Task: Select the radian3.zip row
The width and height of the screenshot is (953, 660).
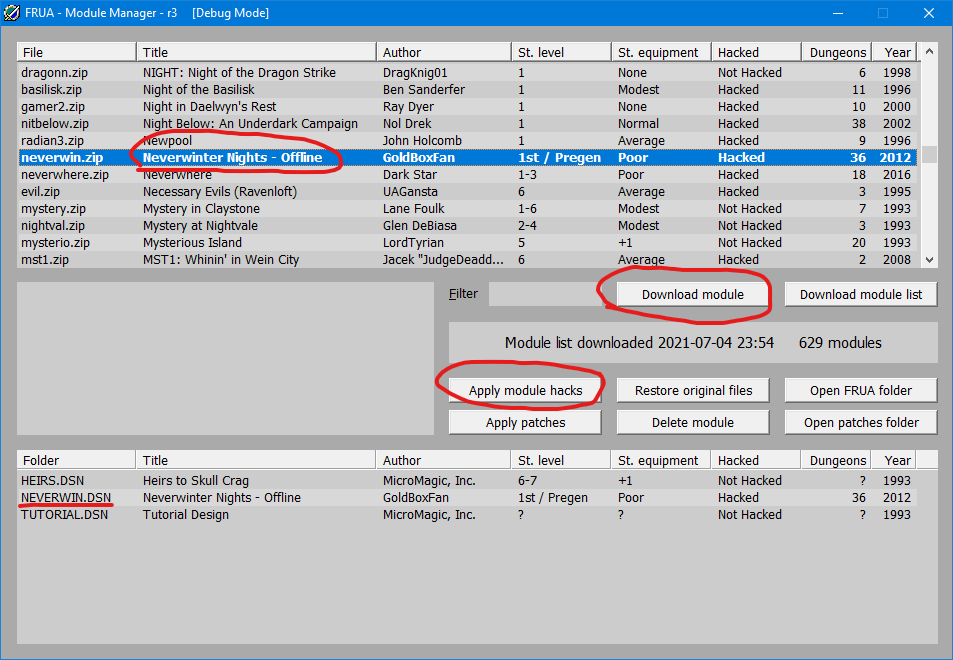Action: (x=467, y=140)
